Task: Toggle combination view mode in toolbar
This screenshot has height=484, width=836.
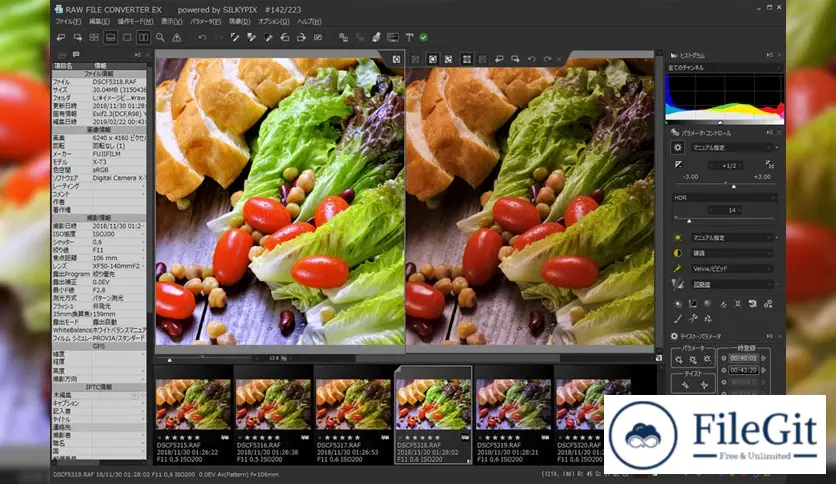Action: (x=110, y=37)
